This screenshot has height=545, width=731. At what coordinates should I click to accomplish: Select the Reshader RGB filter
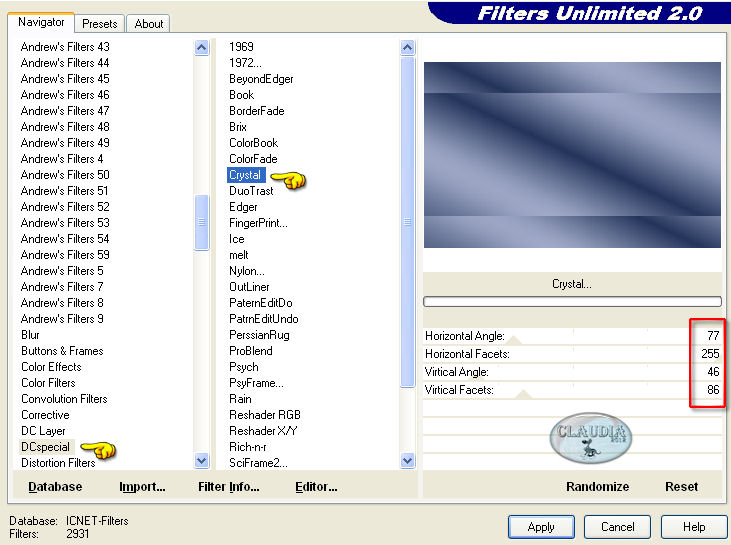click(265, 415)
